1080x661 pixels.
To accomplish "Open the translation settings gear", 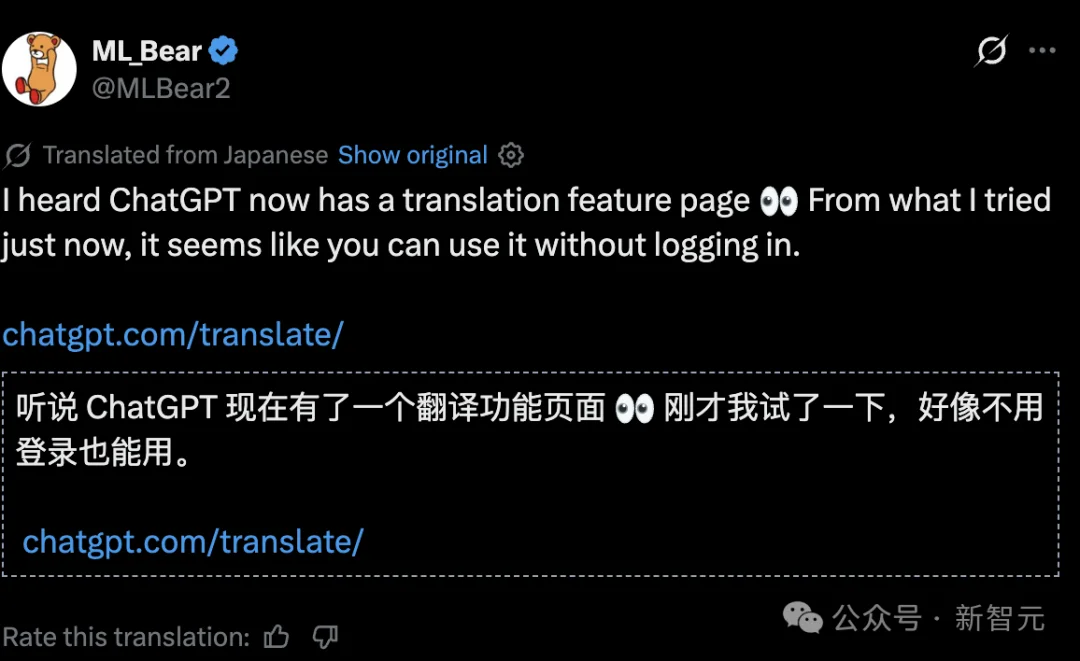I will (510, 155).
